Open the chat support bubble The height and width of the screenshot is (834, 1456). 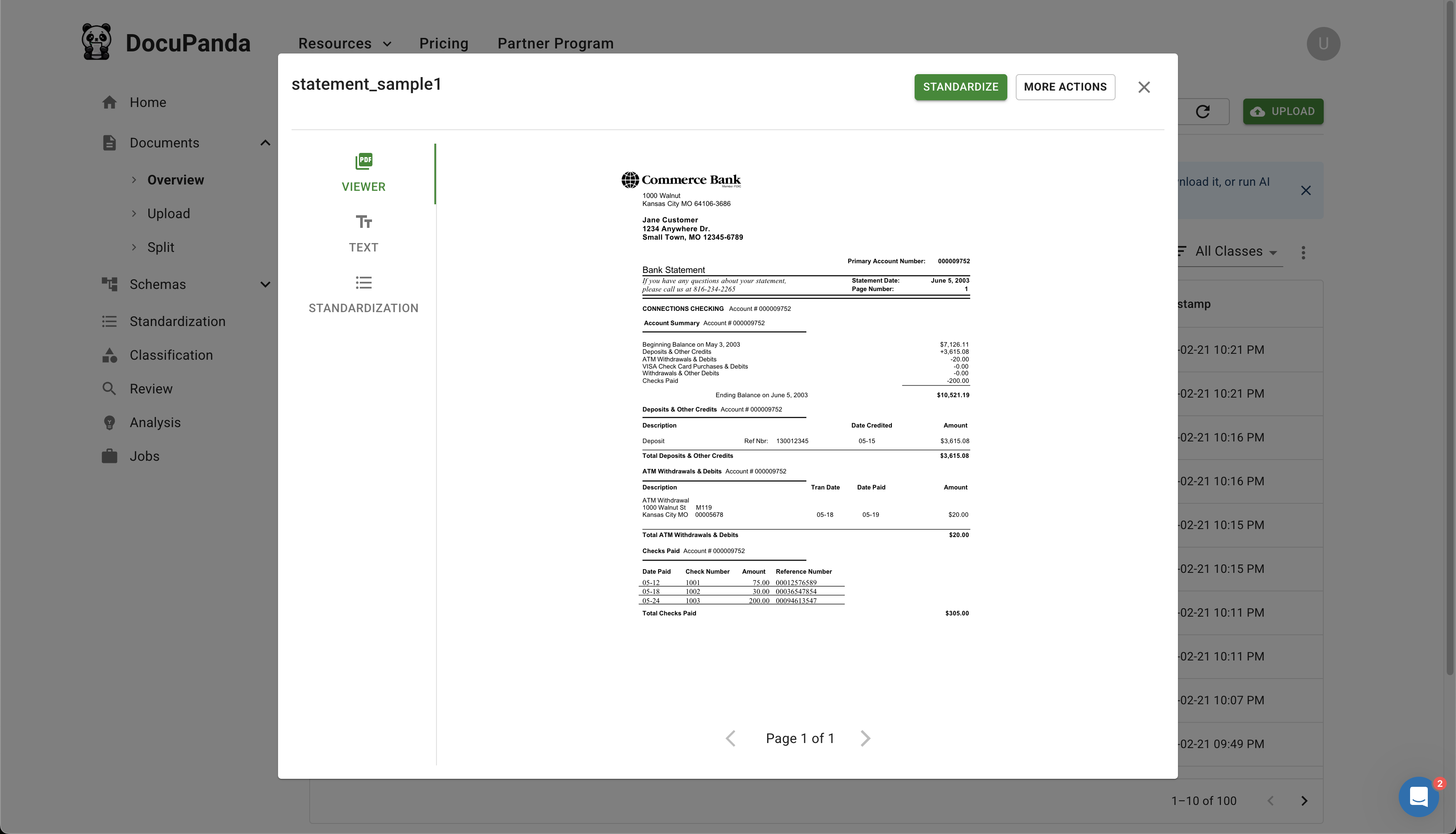click(x=1418, y=797)
